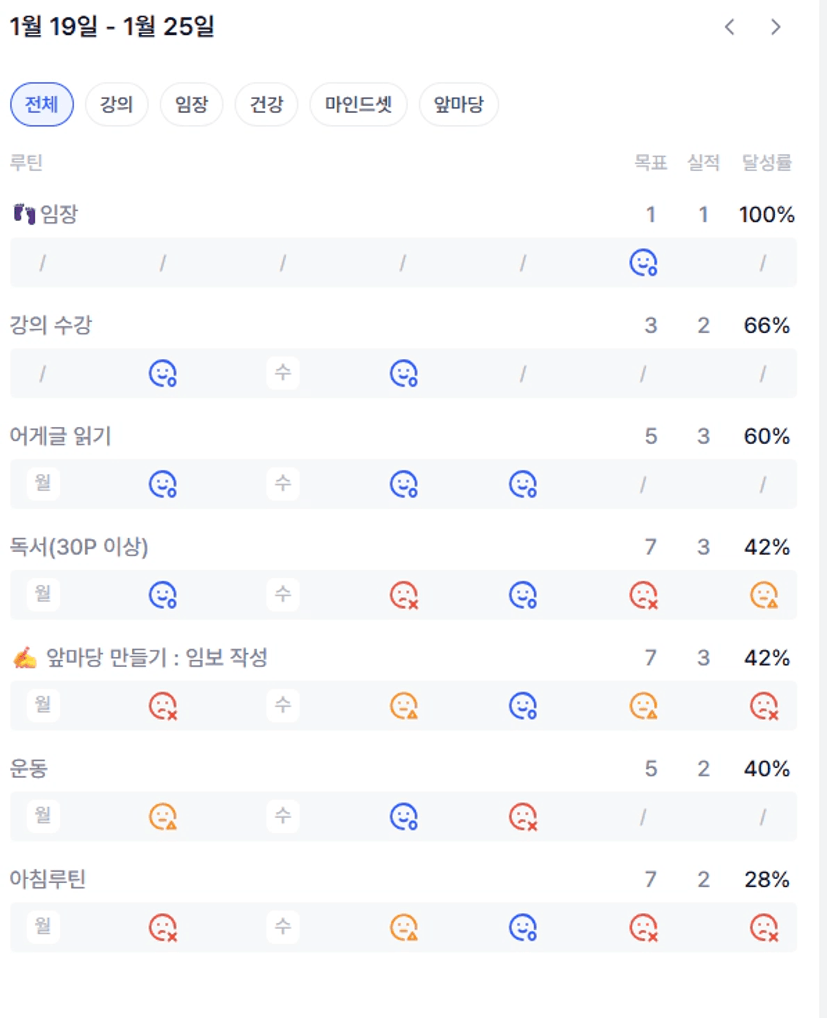Go to the previous week with left chevron

[x=730, y=27]
